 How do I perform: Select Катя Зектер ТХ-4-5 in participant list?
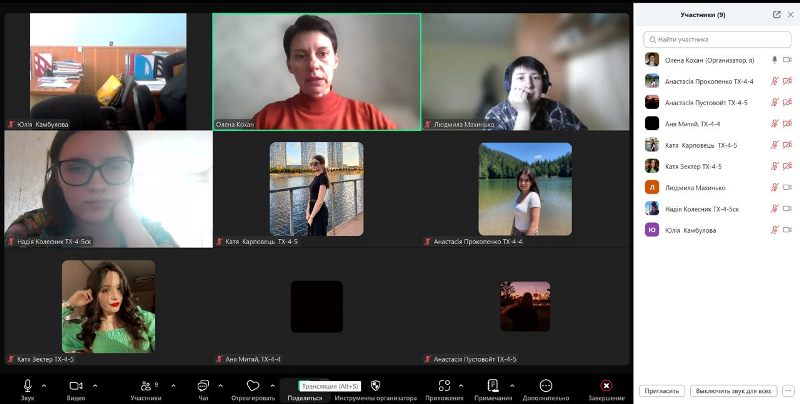click(x=717, y=166)
